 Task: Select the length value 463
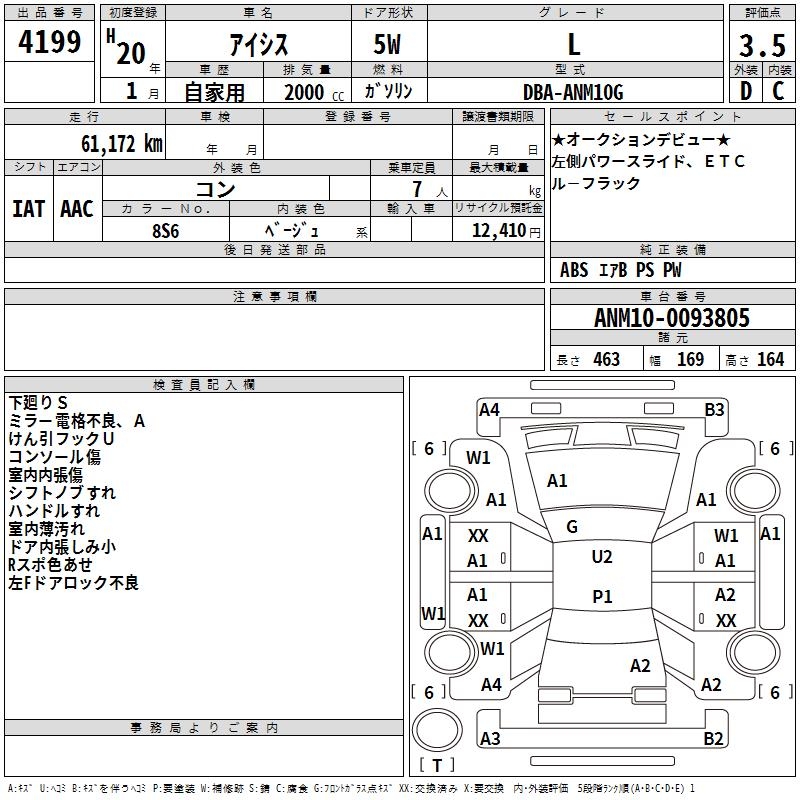(607, 360)
